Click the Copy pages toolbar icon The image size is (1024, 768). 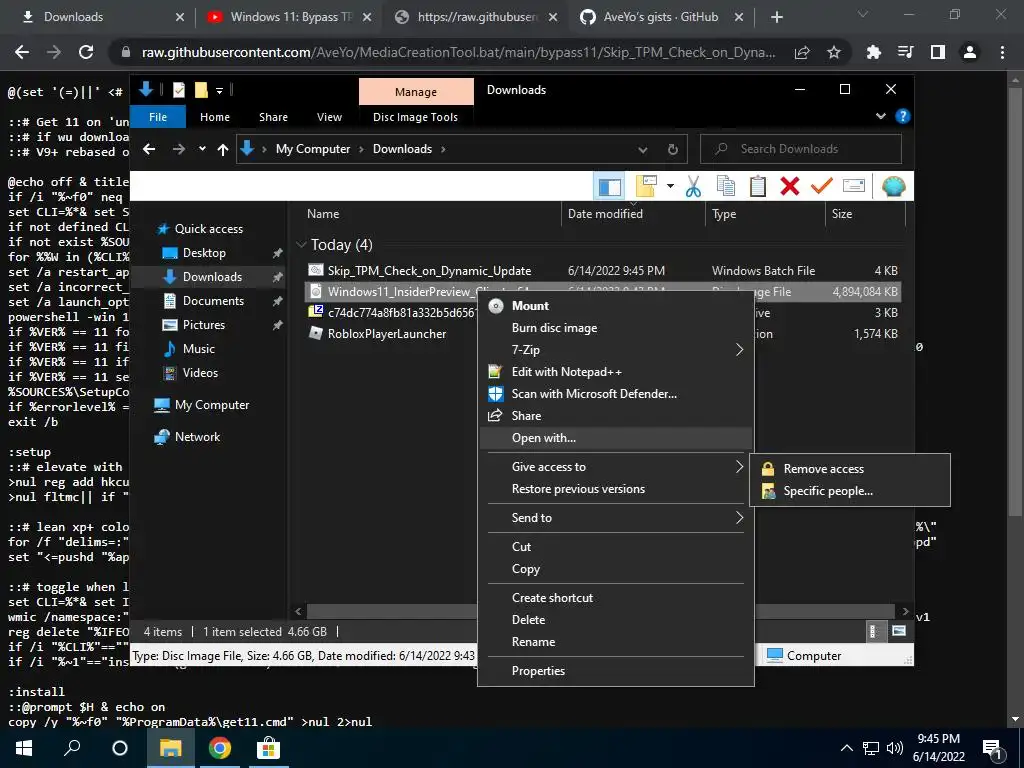coord(726,187)
